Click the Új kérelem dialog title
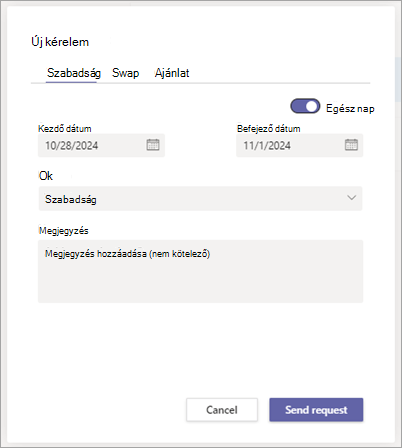Viewport: 402px width, 448px height. [60, 42]
